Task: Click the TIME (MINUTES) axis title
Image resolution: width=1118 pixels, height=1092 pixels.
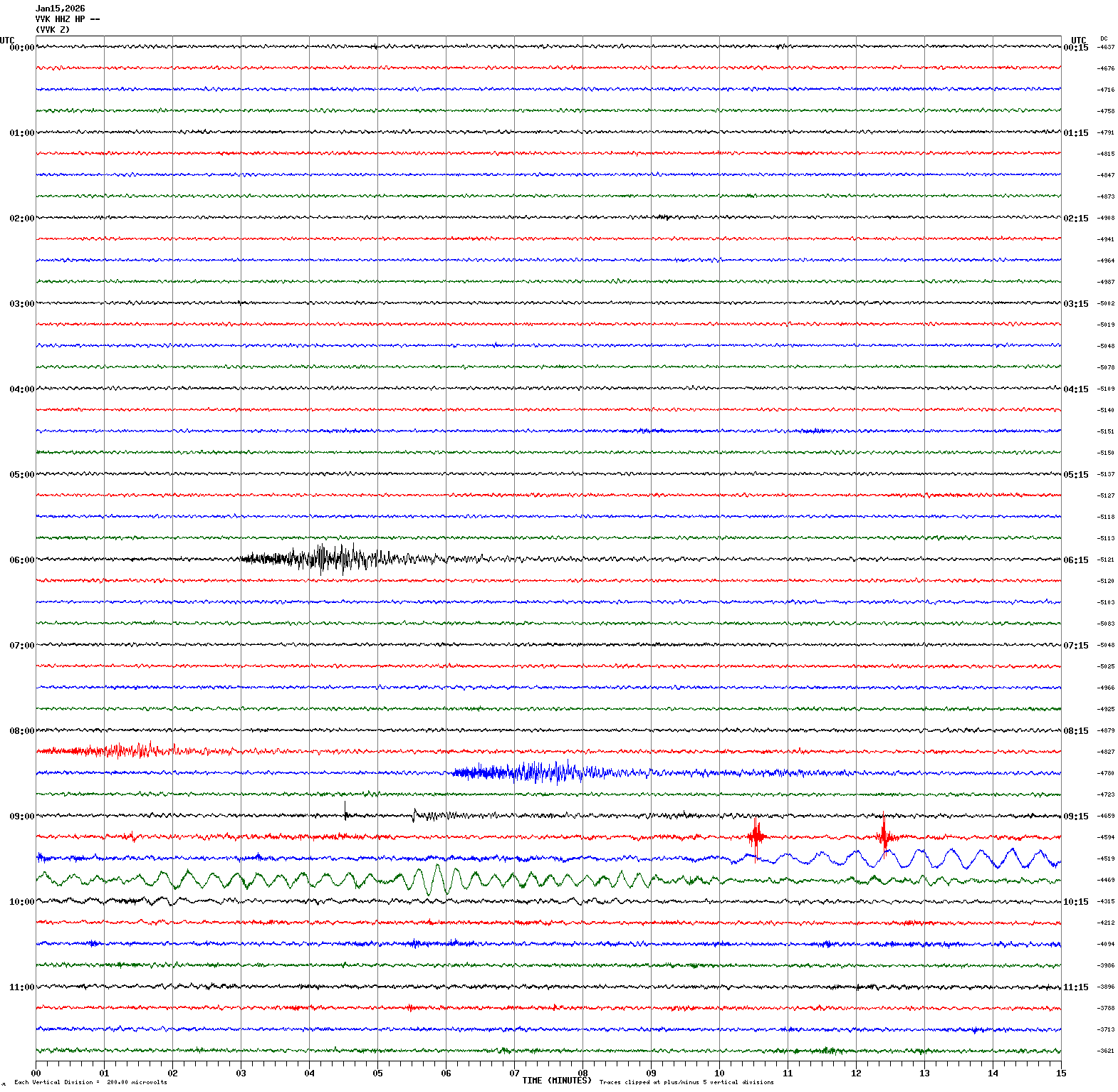Action: coord(556,1081)
